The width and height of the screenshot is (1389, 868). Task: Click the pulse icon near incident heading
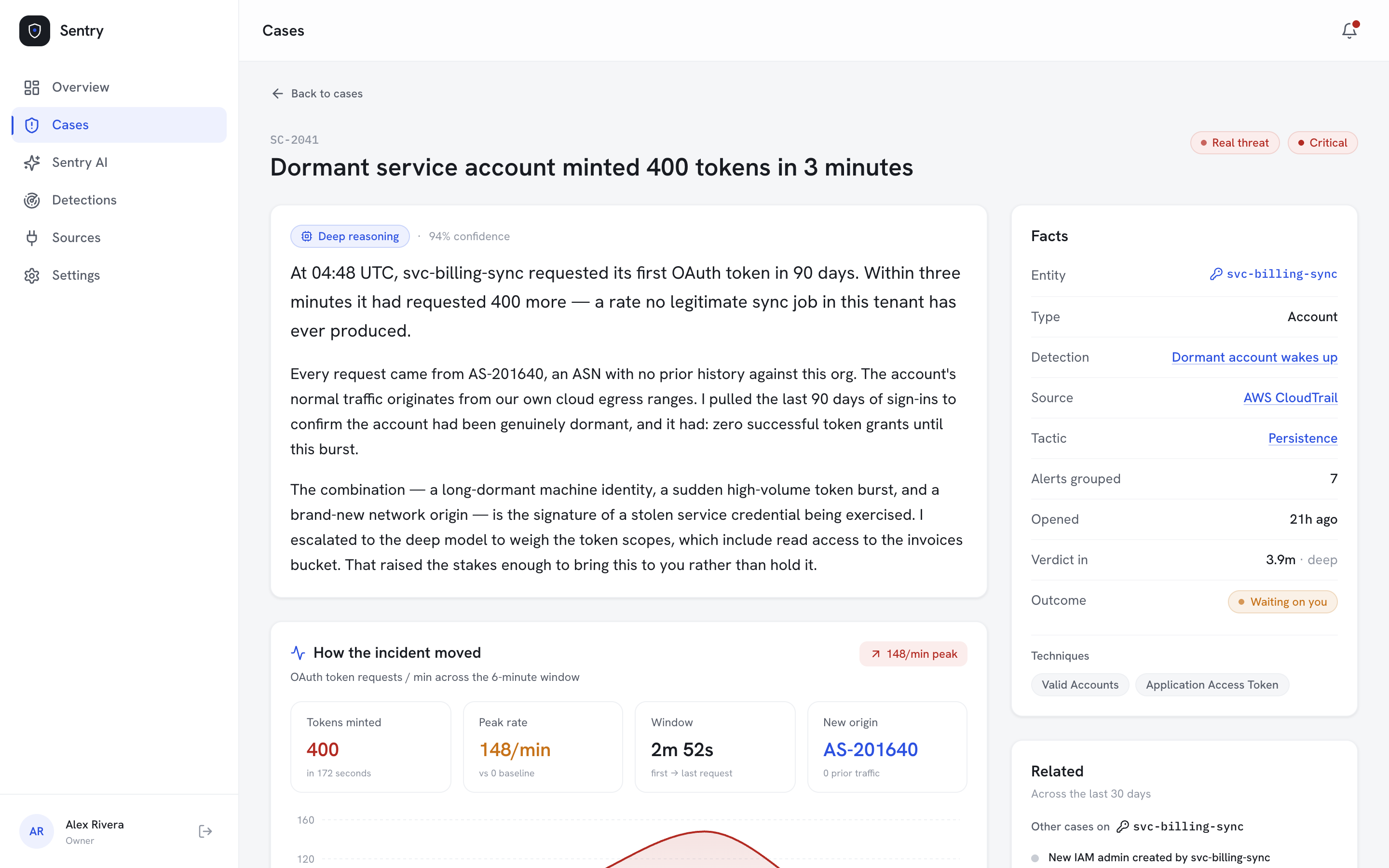click(298, 653)
